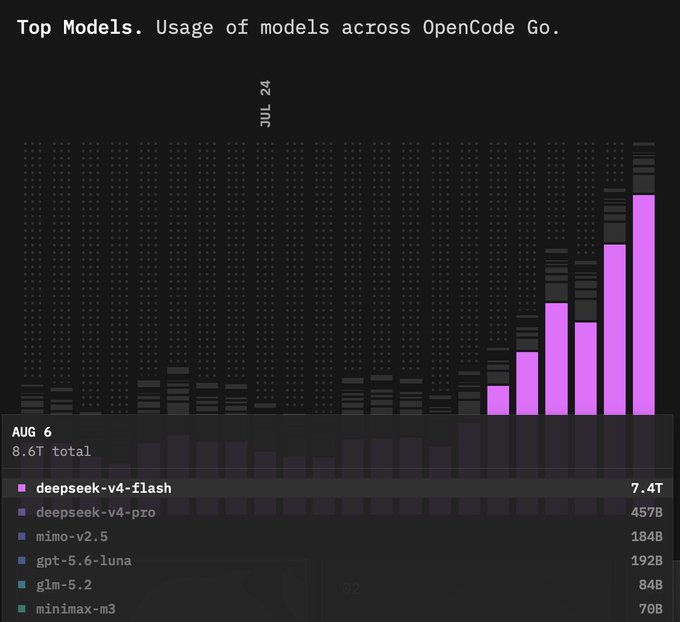The image size is (680, 622).
Task: Click the second-tallest pink bar
Action: coord(615,330)
